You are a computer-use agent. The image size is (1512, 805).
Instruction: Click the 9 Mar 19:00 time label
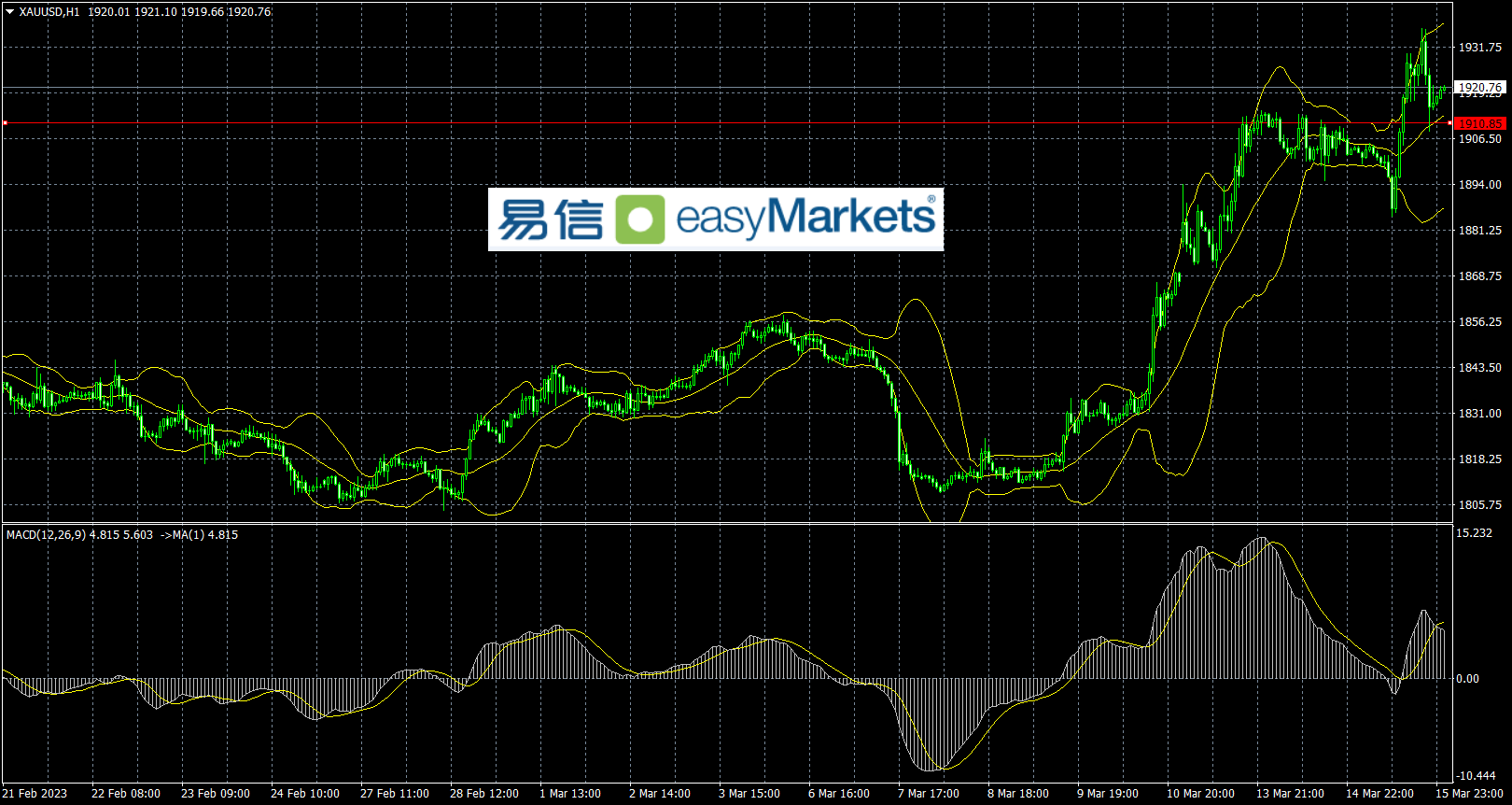click(1108, 794)
